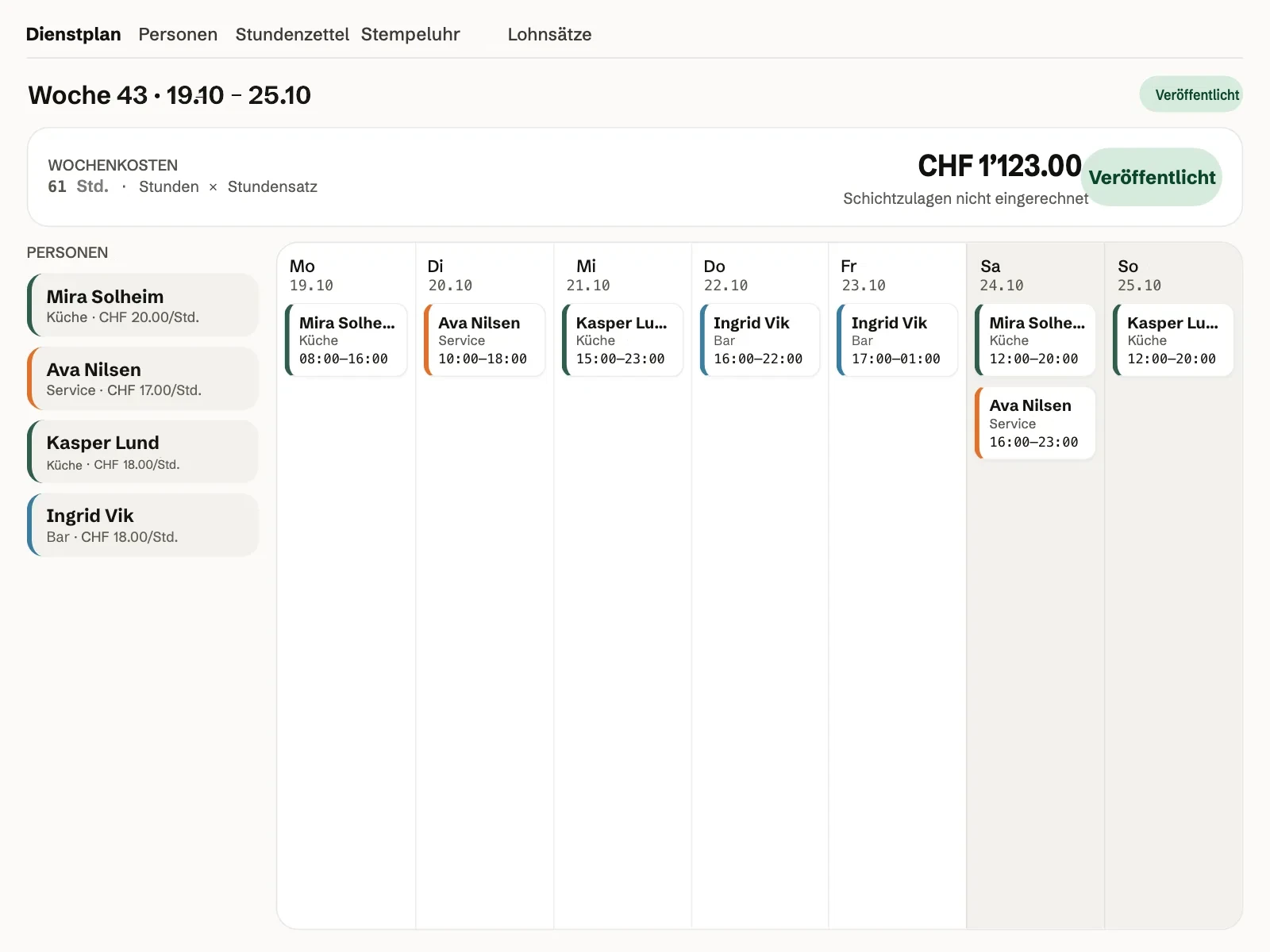The width and height of the screenshot is (1270, 952).
Task: Open Ingrid Vik's Thursday Bar shift
Action: pos(760,340)
